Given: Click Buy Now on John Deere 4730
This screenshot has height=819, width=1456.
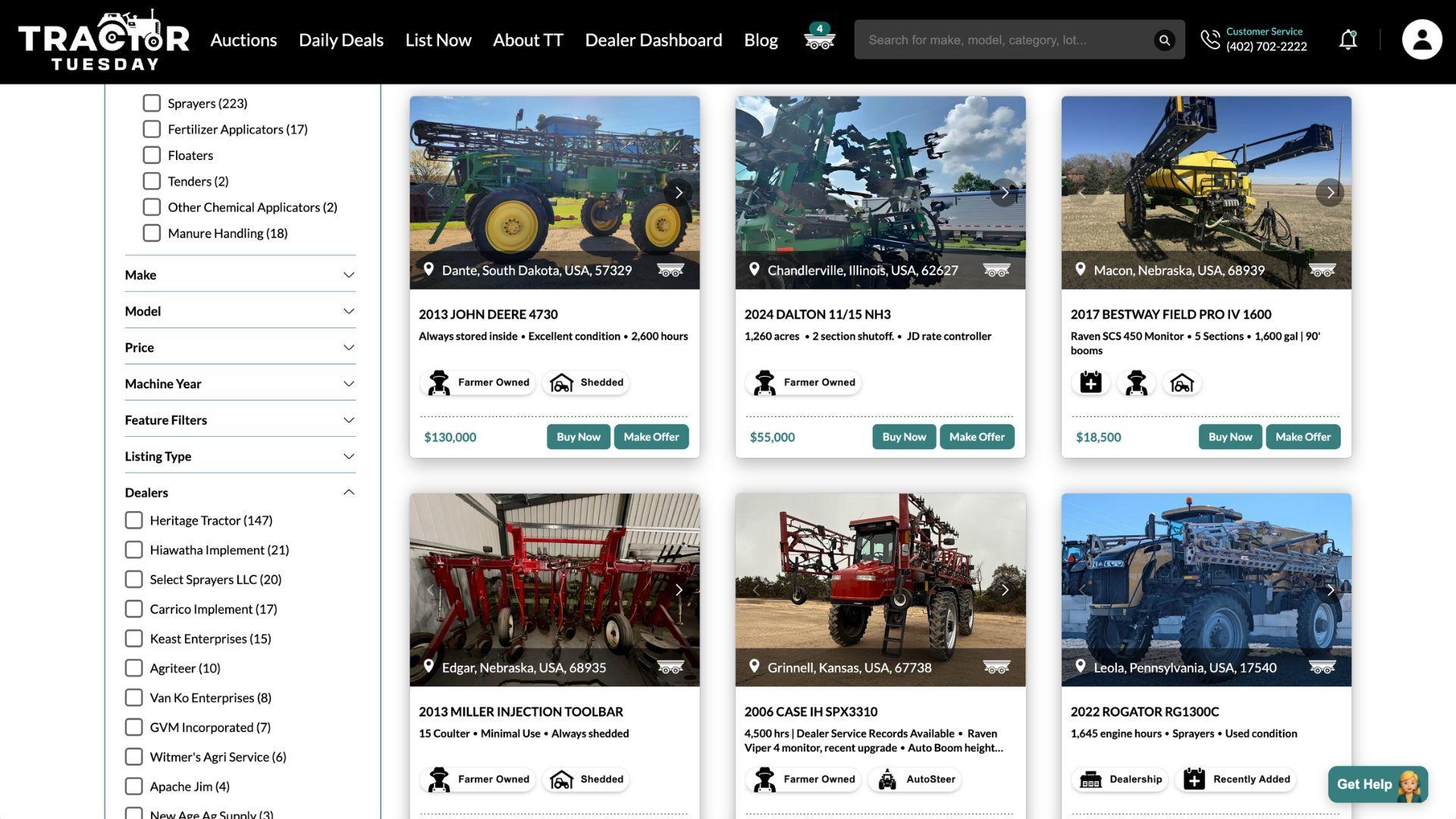Looking at the screenshot, I should 578,437.
